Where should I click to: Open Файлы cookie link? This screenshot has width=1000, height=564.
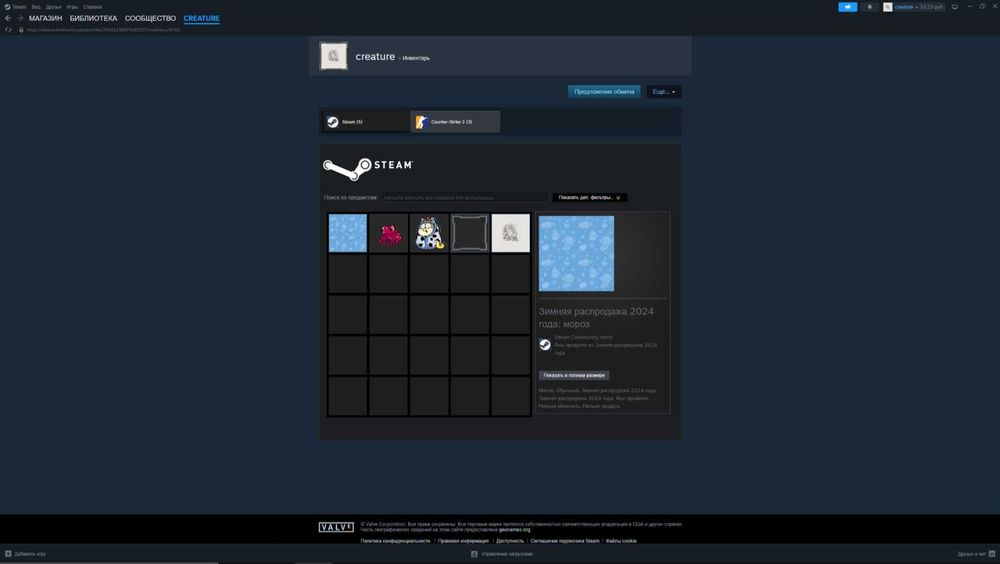pos(621,541)
